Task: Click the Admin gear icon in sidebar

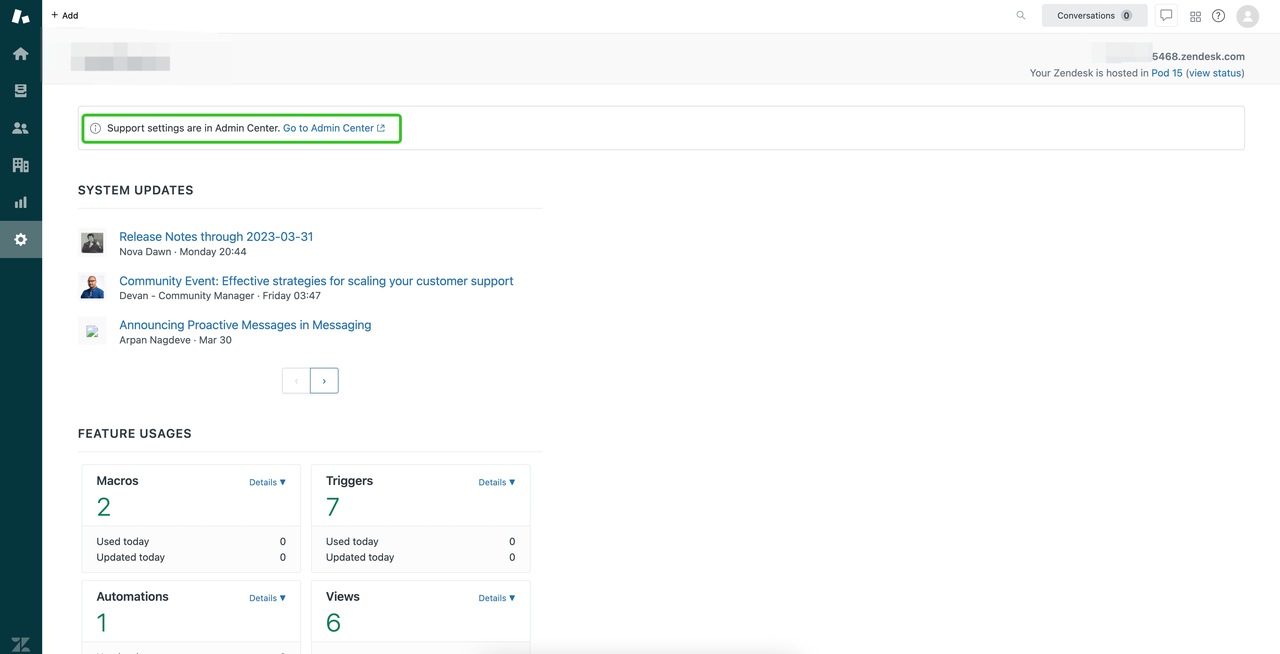Action: (20, 240)
